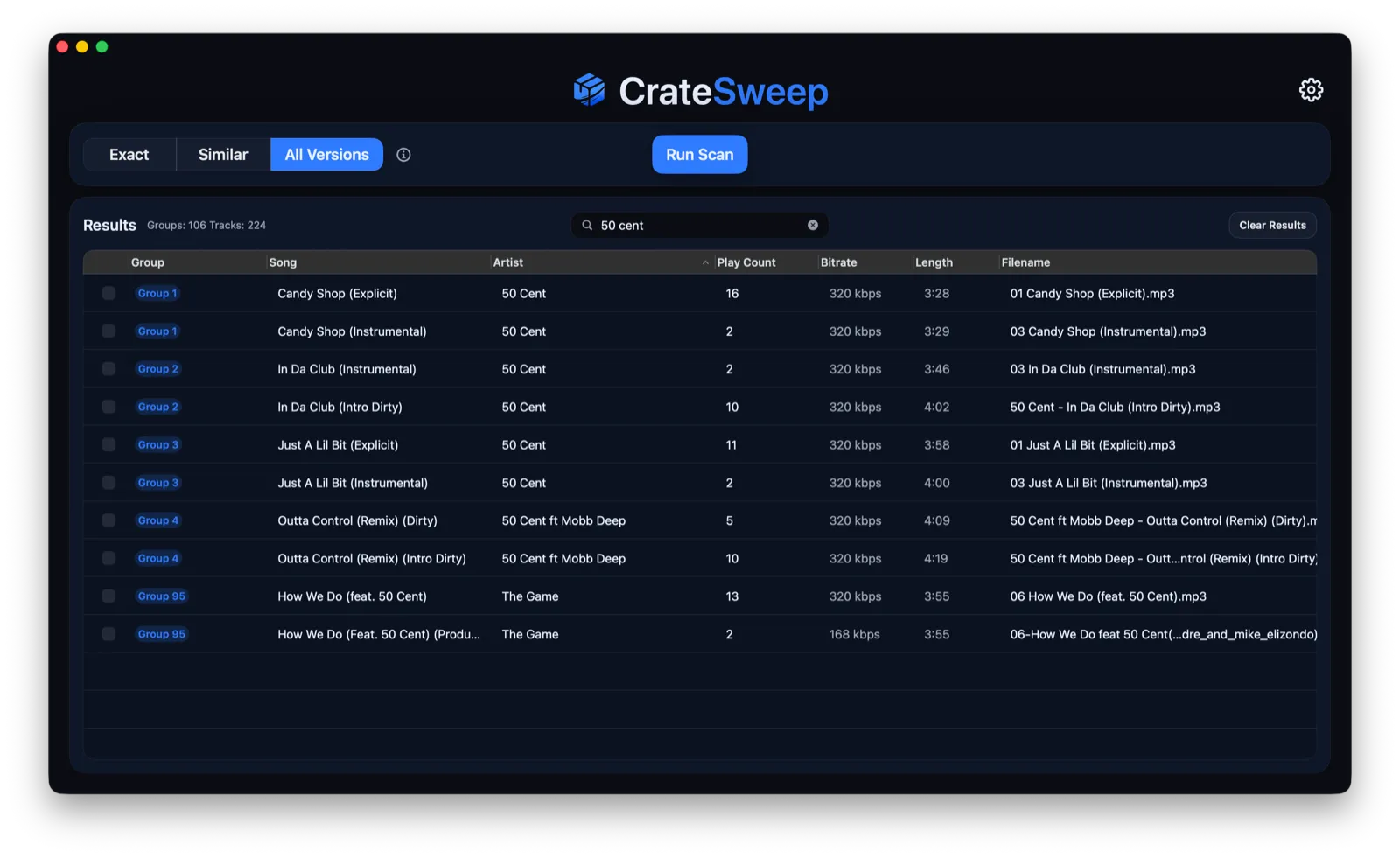Select song 'Outta Control (Remix) (Intro Dirty)'
This screenshot has height=858, width=1400.
(x=372, y=558)
